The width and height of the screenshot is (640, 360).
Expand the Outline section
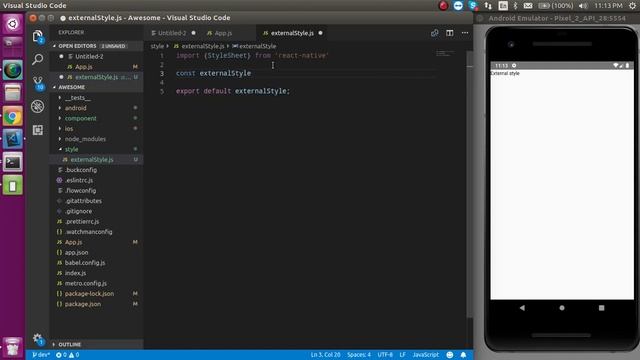[x=96, y=344]
